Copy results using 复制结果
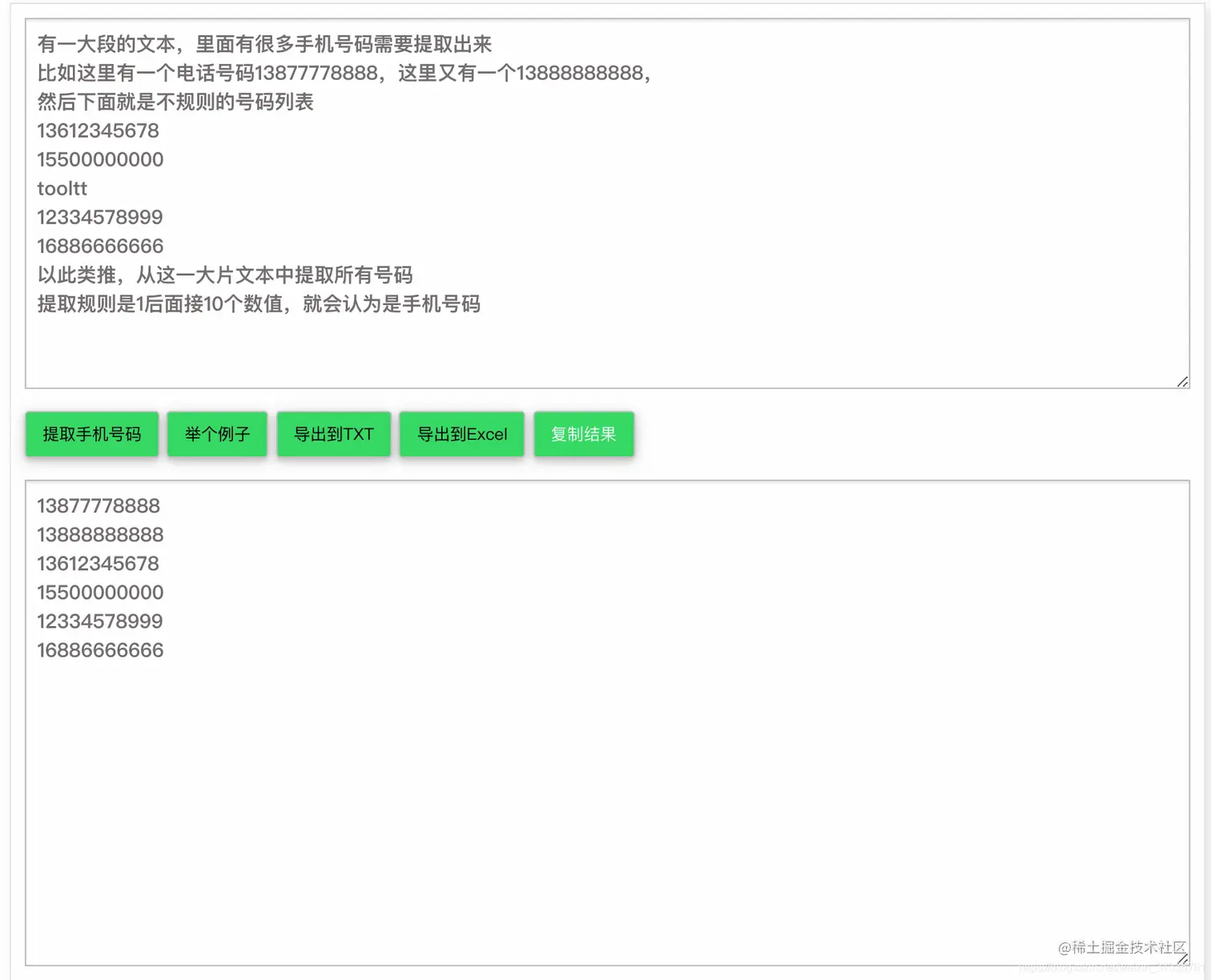This screenshot has width=1211, height=980. [584, 434]
